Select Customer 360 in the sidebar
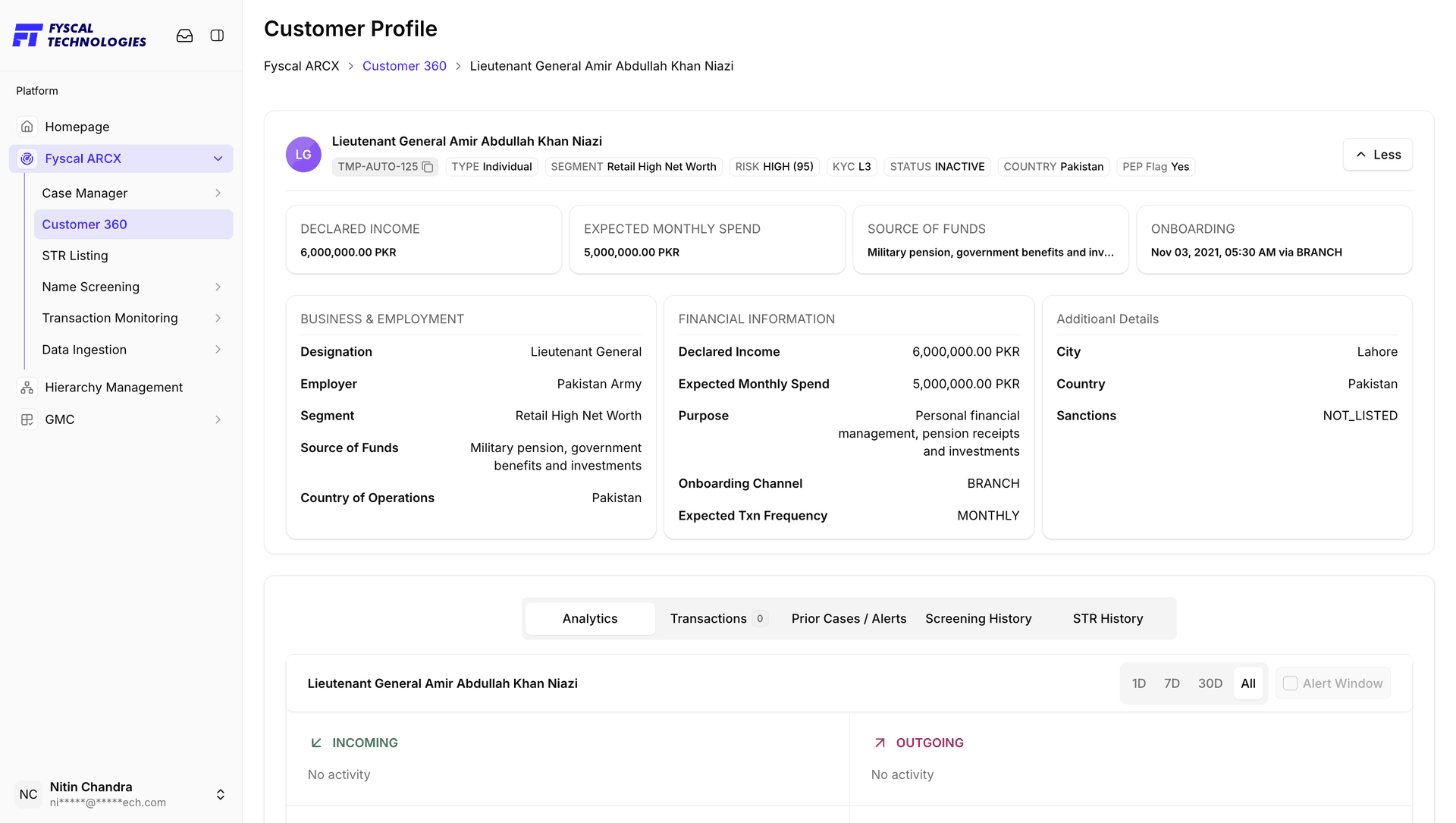 point(133,225)
